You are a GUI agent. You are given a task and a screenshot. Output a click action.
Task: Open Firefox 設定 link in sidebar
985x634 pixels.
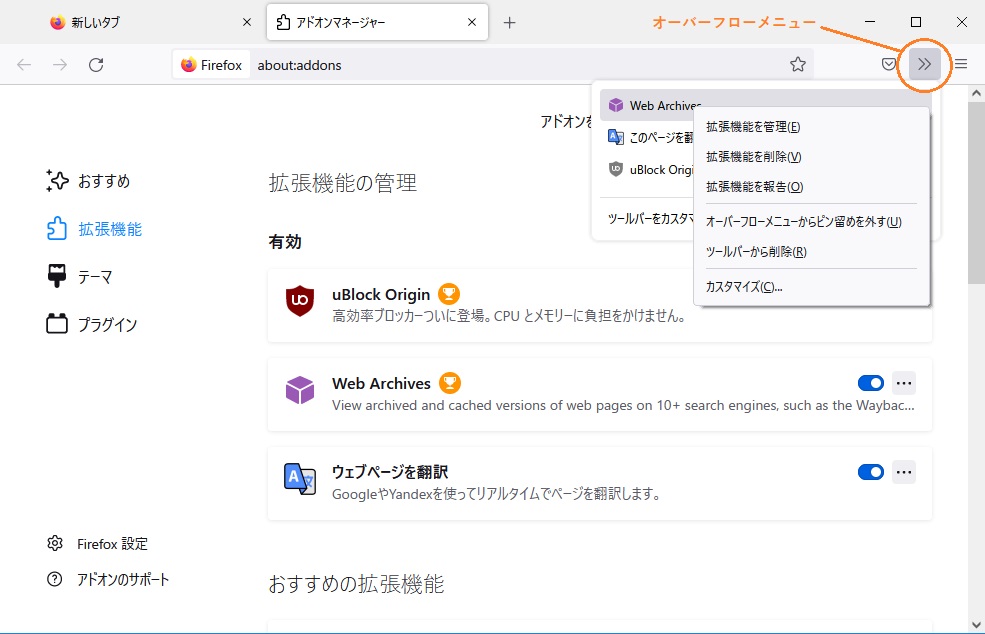point(112,544)
